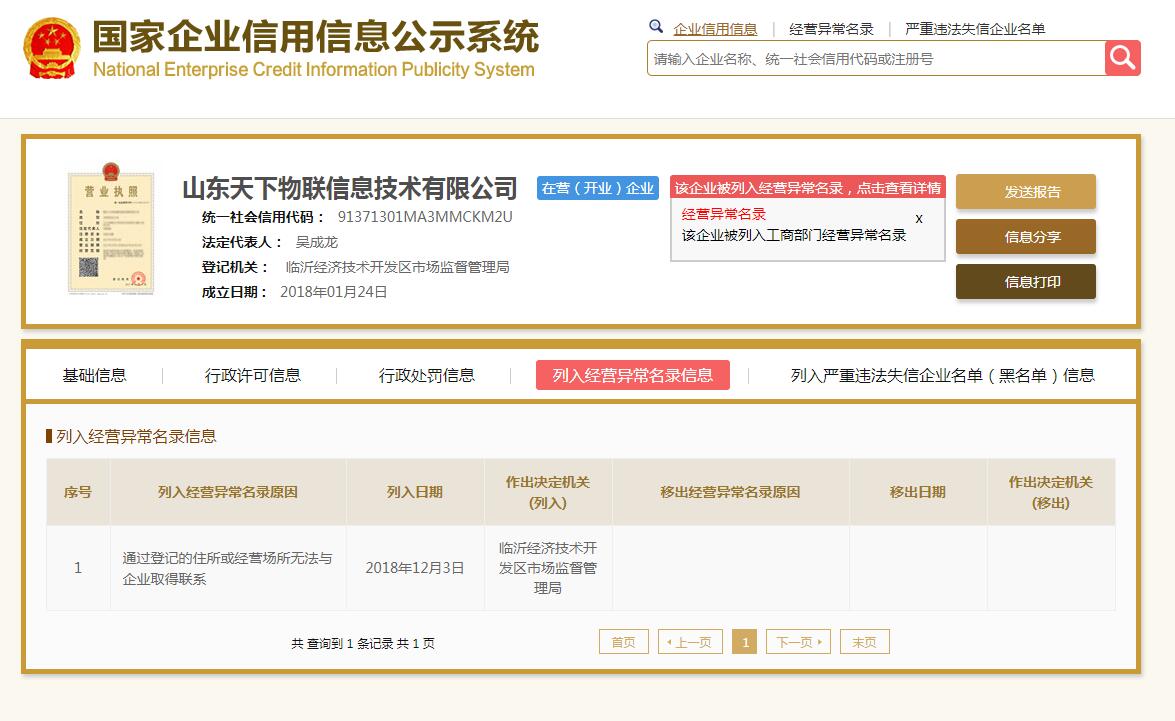
Task: Open the 经营异常名录 link in the popup
Action: 723,214
